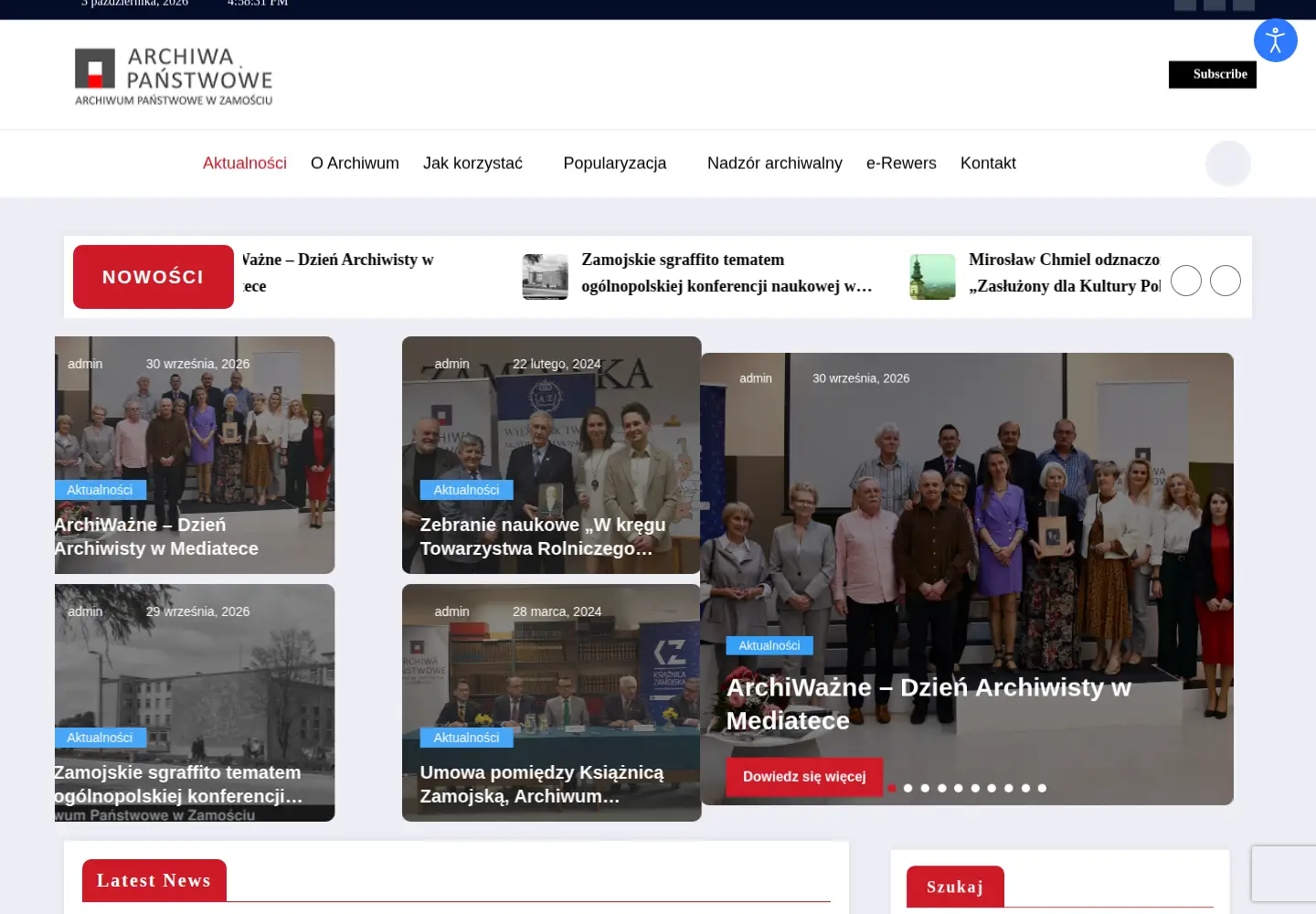This screenshot has width=1316, height=914.
Task: Open Nadzór archiwalny in the navigation
Action: [x=775, y=163]
